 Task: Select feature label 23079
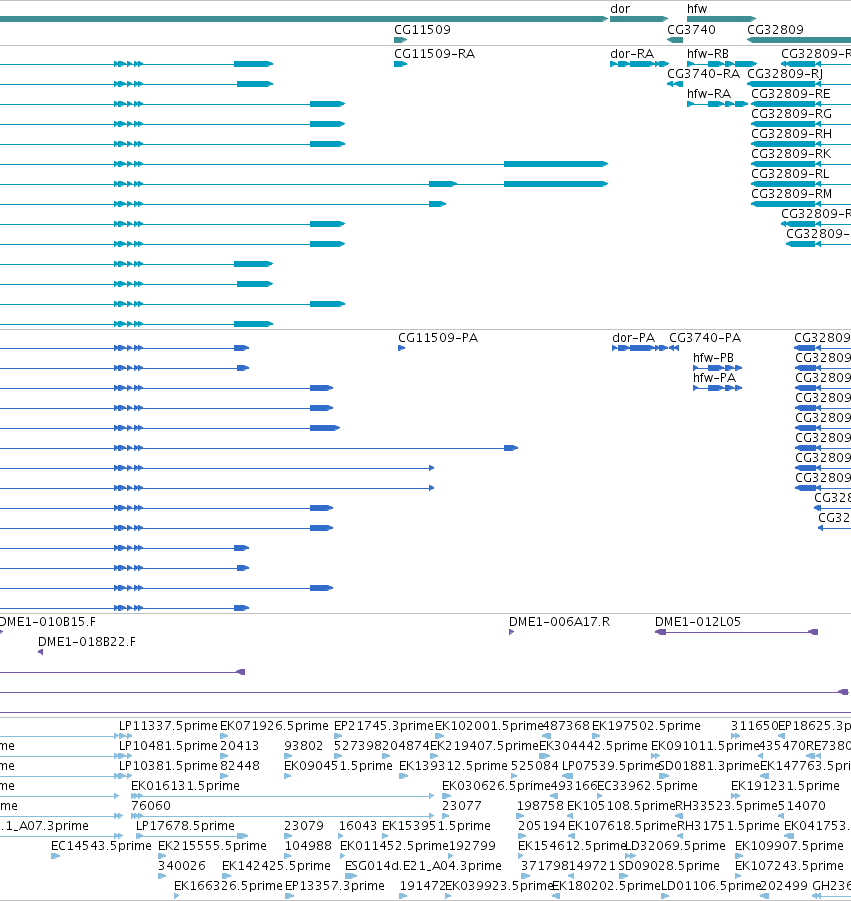(304, 826)
